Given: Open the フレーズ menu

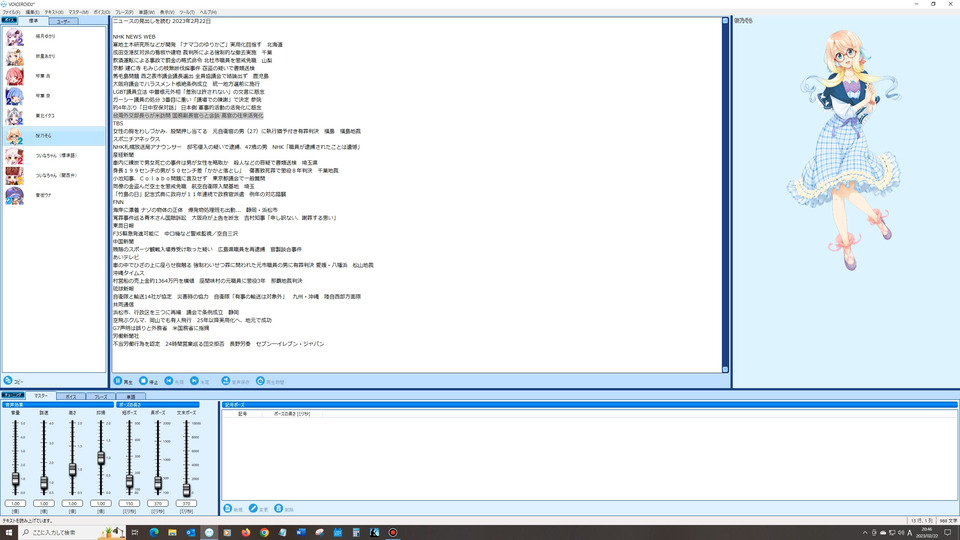Looking at the screenshot, I should pos(124,12).
